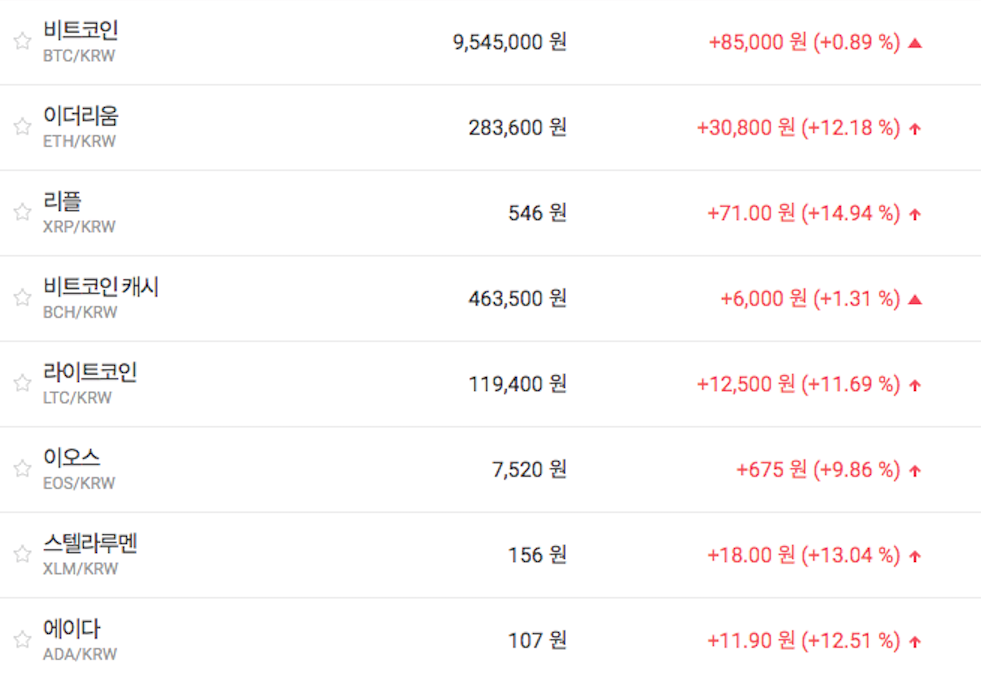The height and width of the screenshot is (678, 981).
Task: Toggle the 에이다 favorite star
Action: pyautogui.click(x=22, y=639)
